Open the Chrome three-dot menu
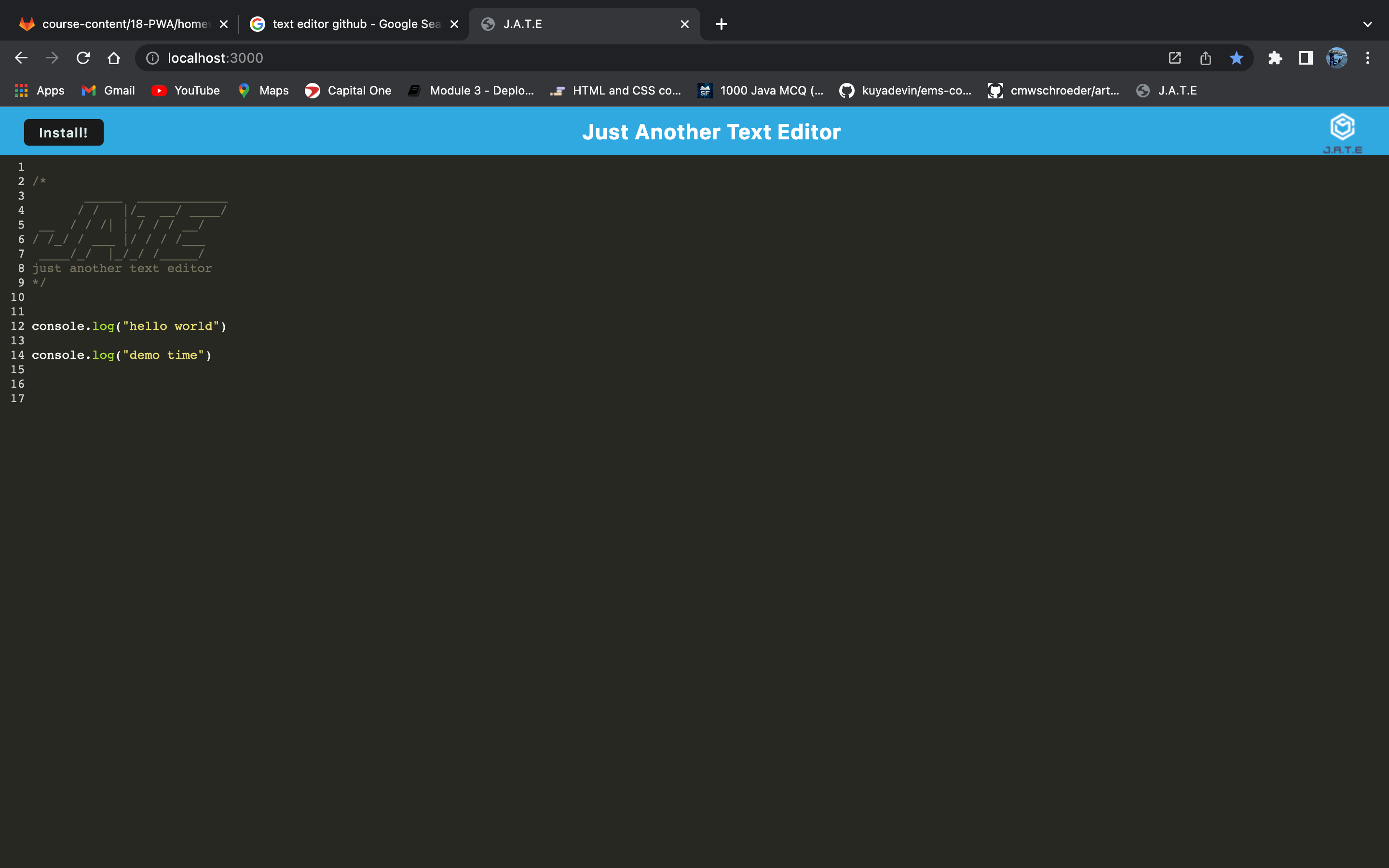This screenshot has width=1389, height=868. 1368,57
